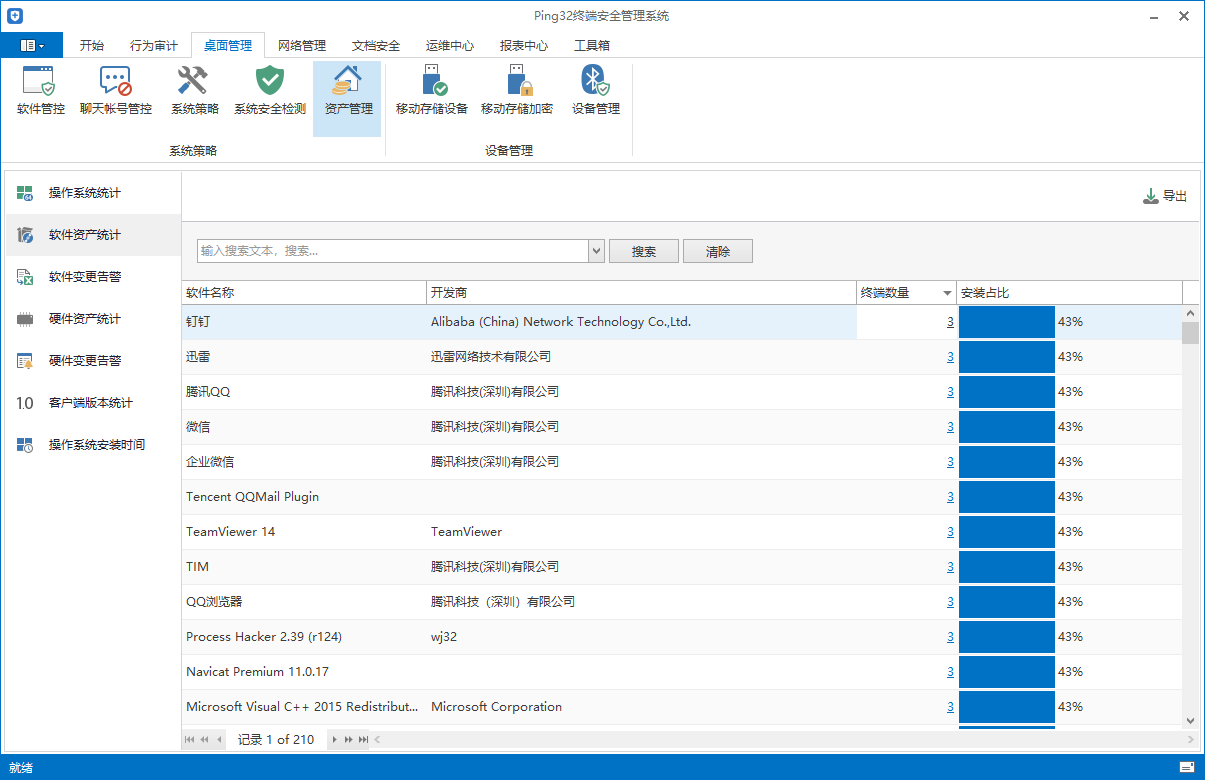The height and width of the screenshot is (780, 1205).
Task: Select Process Hacker 2.39 (r124) row
Action: (682, 637)
